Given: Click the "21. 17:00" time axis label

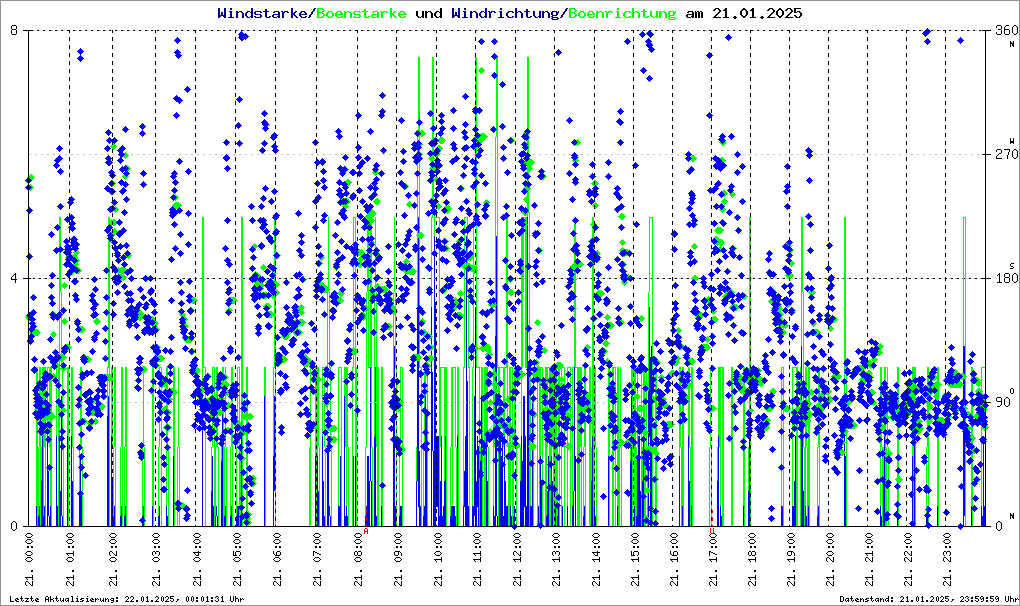Looking at the screenshot, I should click(x=712, y=559).
